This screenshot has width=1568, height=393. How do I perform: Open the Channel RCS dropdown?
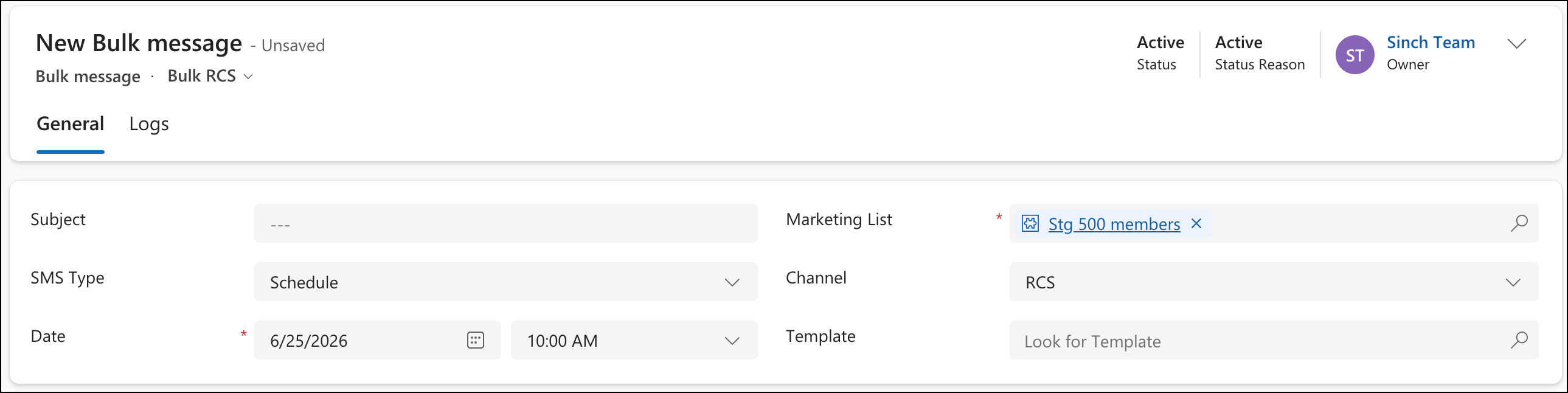(x=1274, y=282)
